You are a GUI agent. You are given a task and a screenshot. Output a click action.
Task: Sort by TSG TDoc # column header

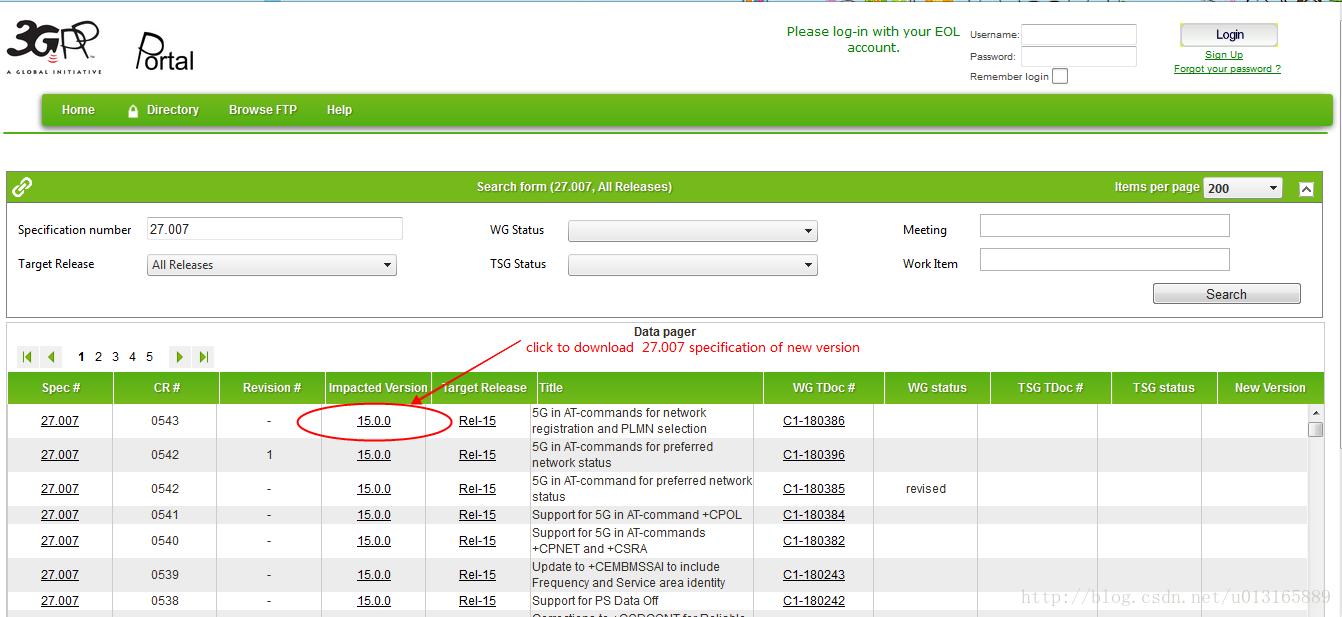(1050, 388)
